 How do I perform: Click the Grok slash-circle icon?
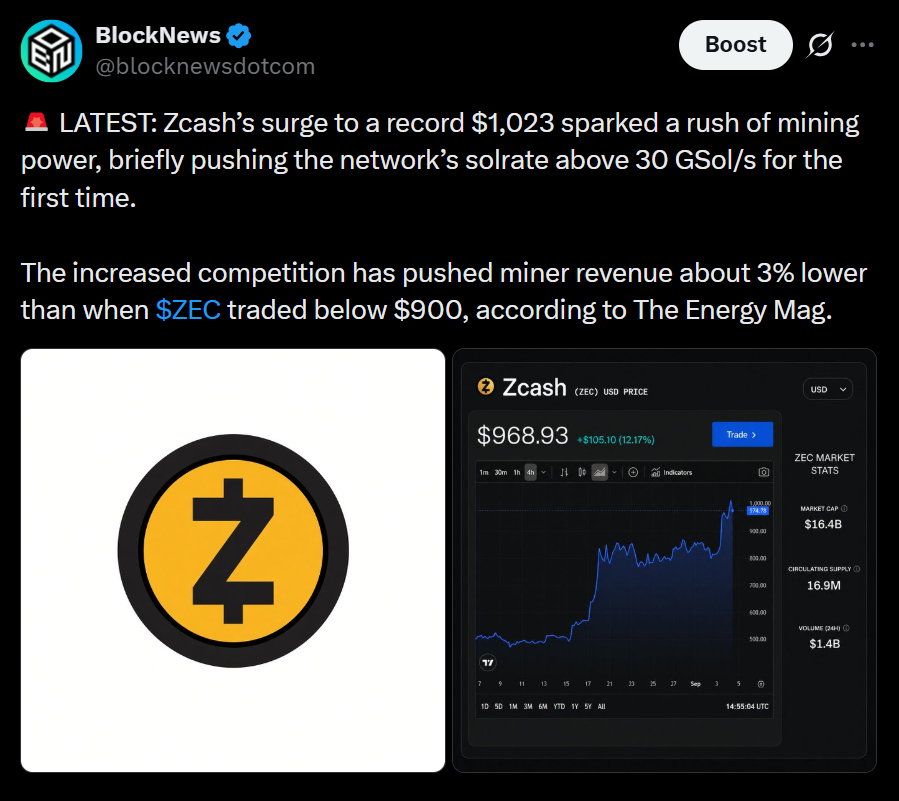[820, 45]
